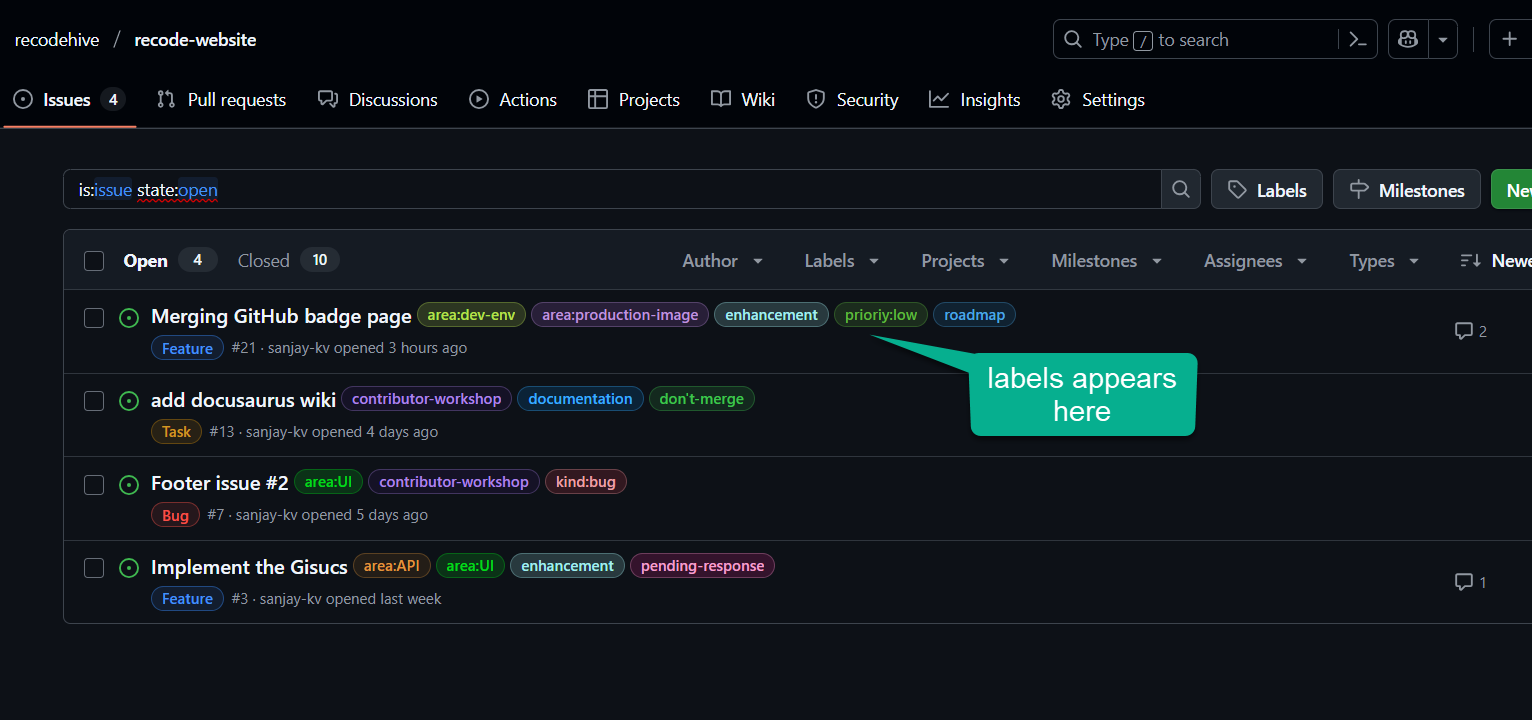This screenshot has height=720, width=1532.
Task: Open issue Implement the Gisucs
Action: click(249, 567)
